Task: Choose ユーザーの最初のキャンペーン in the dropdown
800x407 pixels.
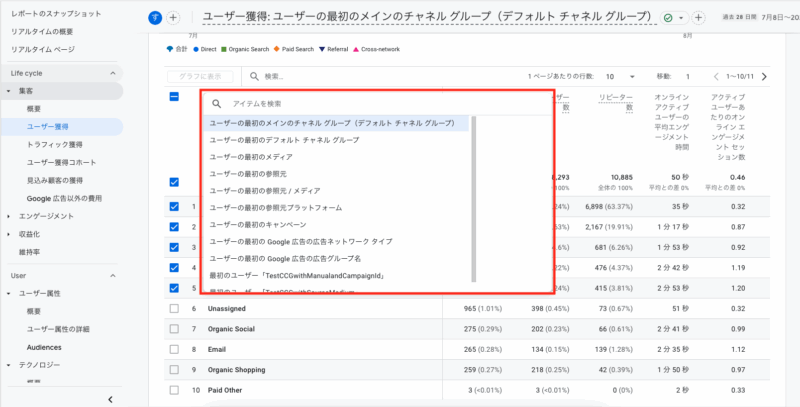Action: click(x=258, y=225)
